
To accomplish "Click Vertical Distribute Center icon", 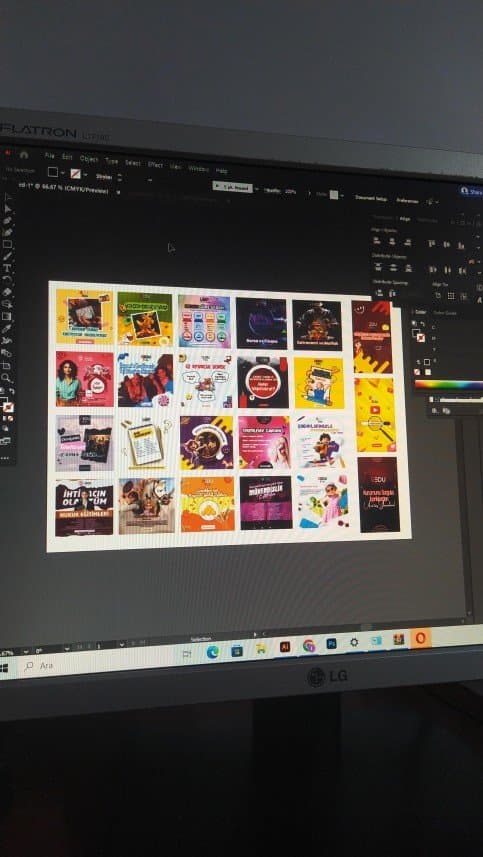I will pyautogui.click(x=393, y=268).
